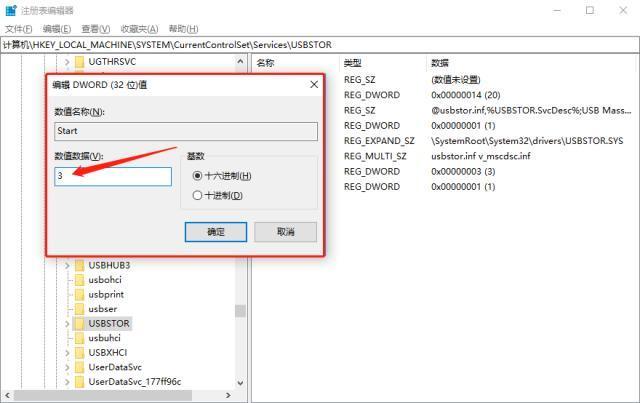Click the registry path address bar
This screenshot has width=640, height=403.
click(x=320, y=45)
